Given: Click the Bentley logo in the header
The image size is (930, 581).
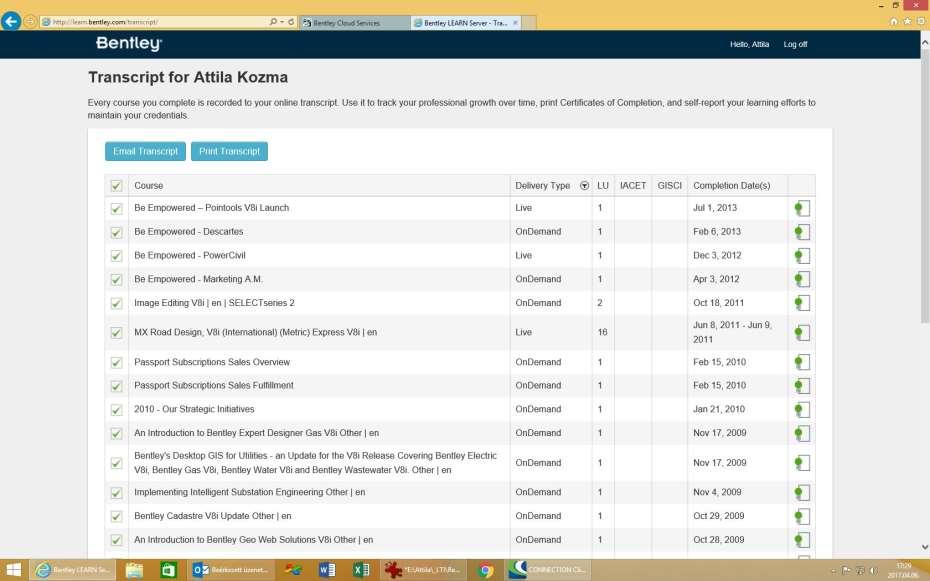Looking at the screenshot, I should (x=129, y=44).
